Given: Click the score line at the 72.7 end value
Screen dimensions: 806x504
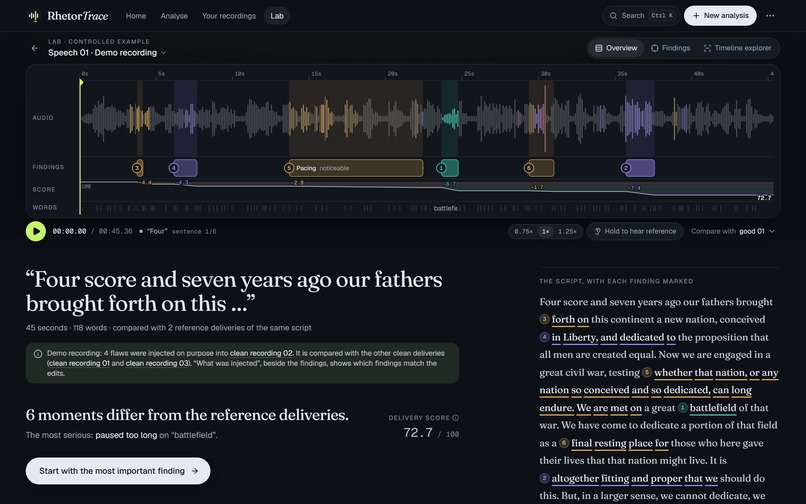Looking at the screenshot, I should pos(764,197).
